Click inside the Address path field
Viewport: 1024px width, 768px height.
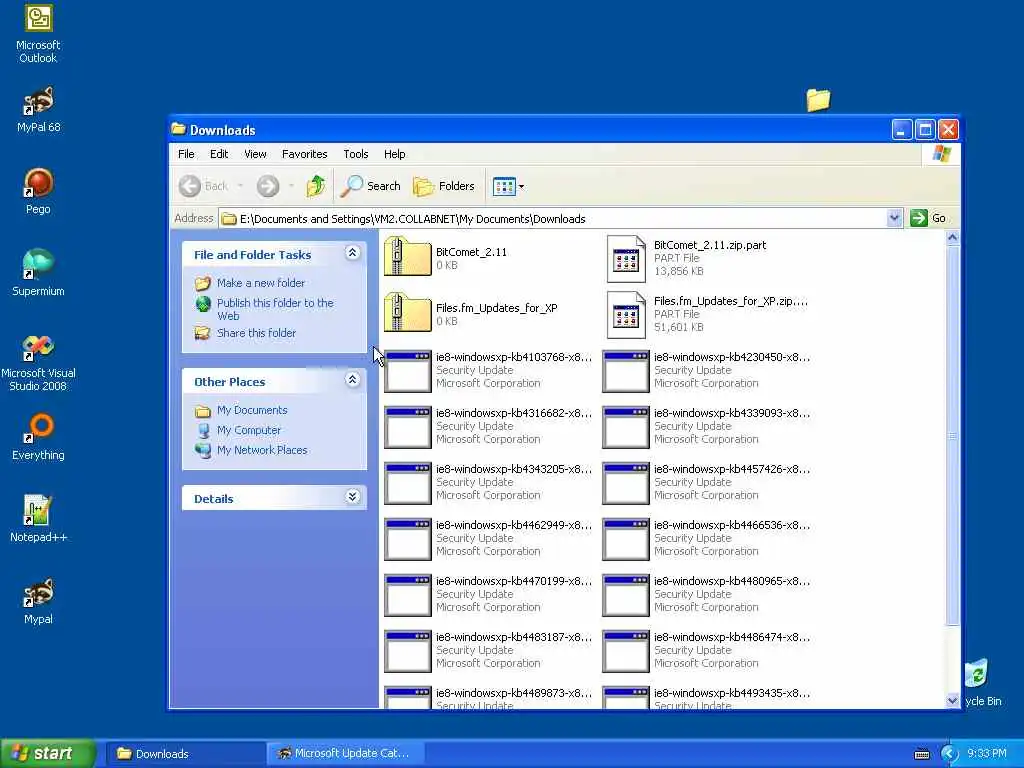click(553, 219)
